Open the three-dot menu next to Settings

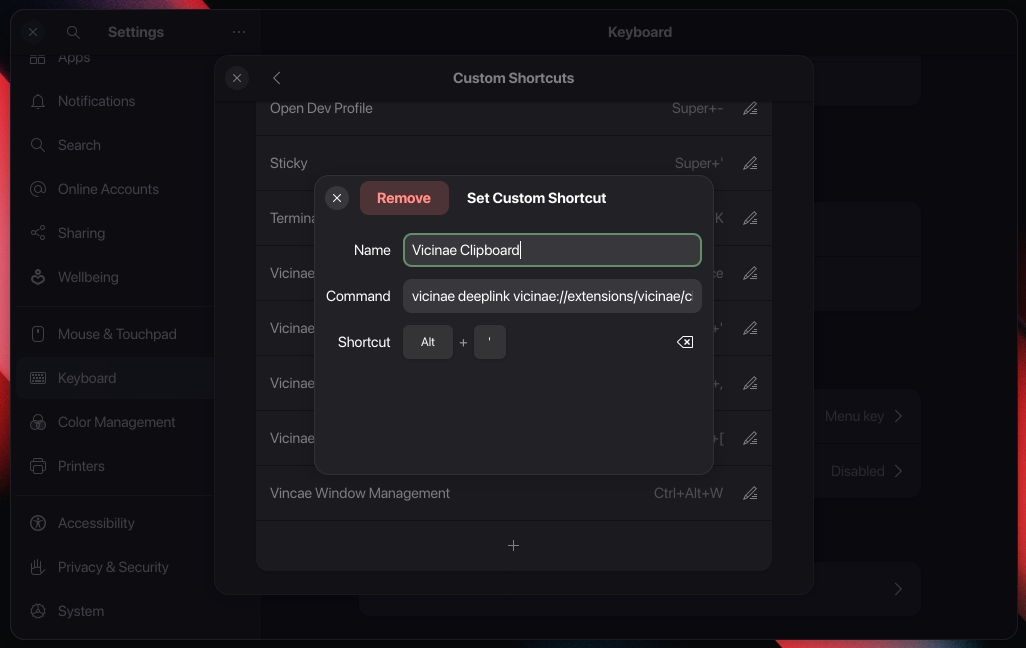tap(239, 32)
